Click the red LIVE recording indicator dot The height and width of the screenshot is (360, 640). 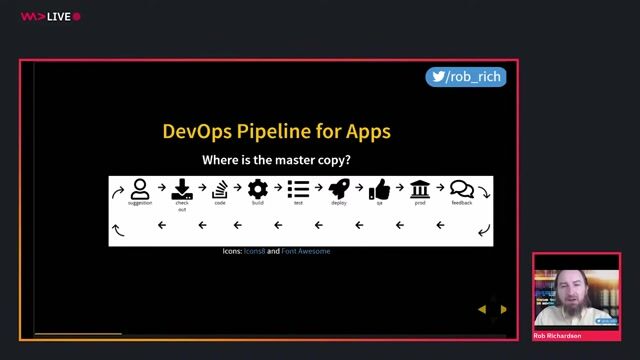(77, 17)
